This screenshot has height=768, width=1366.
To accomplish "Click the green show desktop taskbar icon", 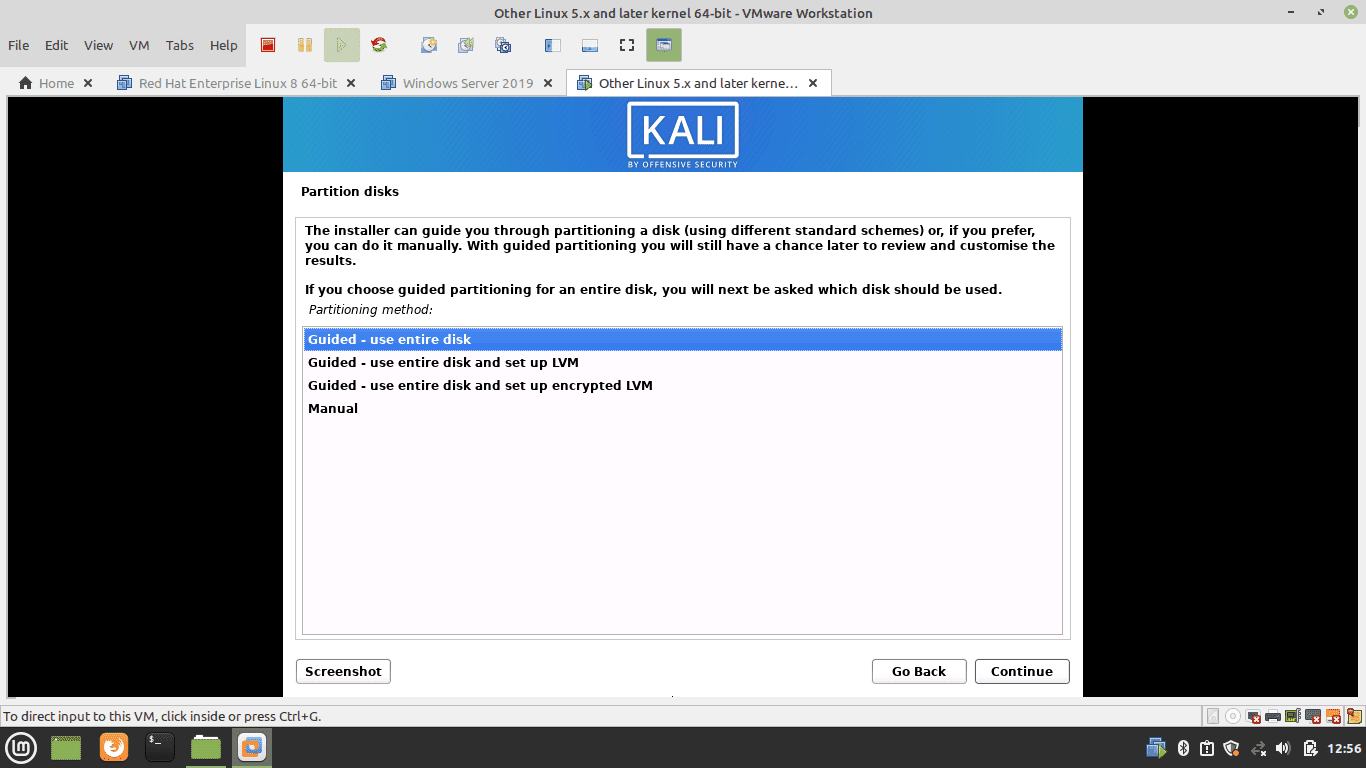I will (x=66, y=747).
